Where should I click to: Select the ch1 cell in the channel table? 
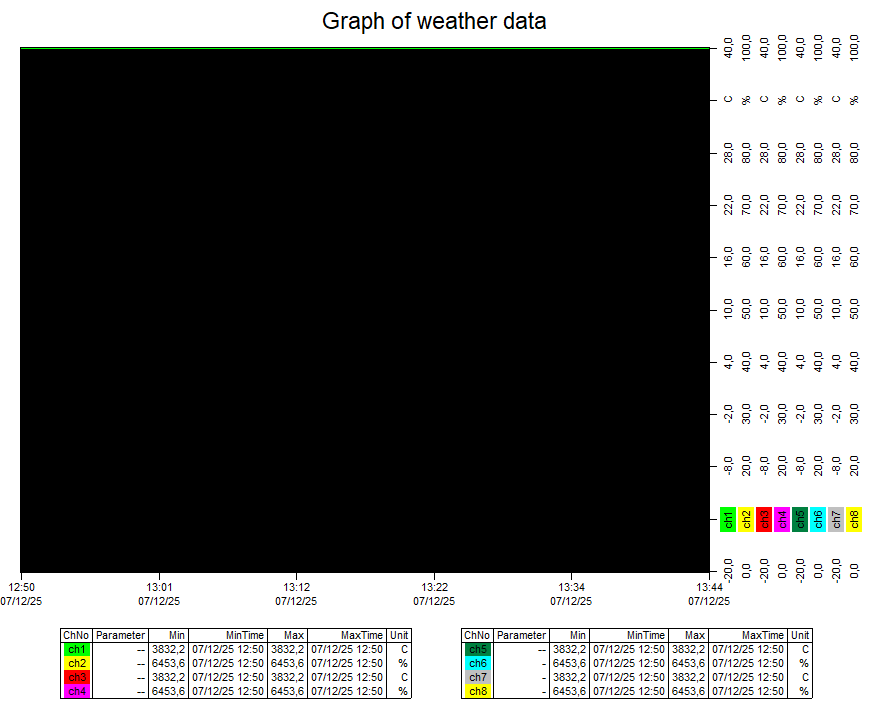click(x=77, y=649)
